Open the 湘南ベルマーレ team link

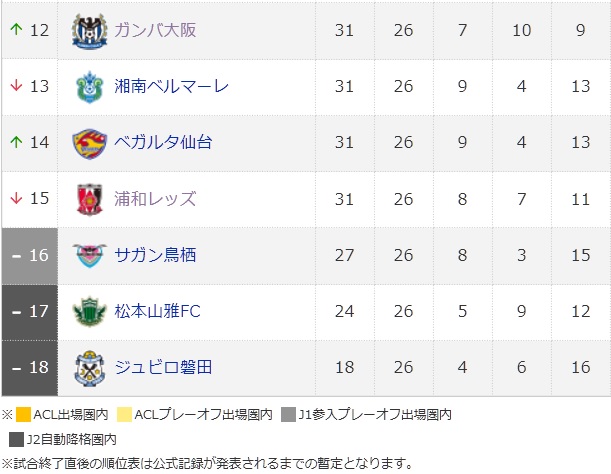point(172,86)
